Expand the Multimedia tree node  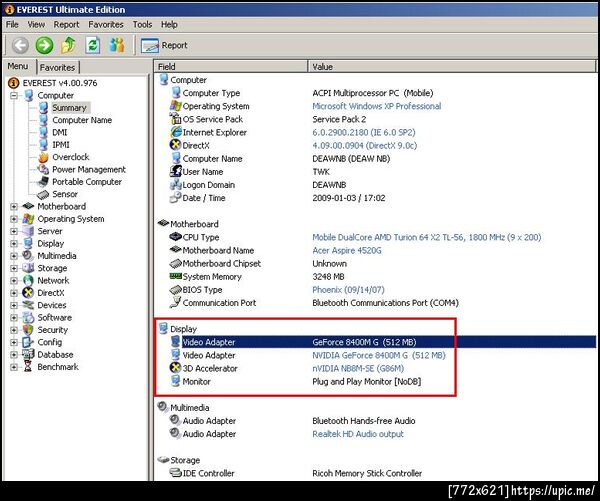click(14, 256)
